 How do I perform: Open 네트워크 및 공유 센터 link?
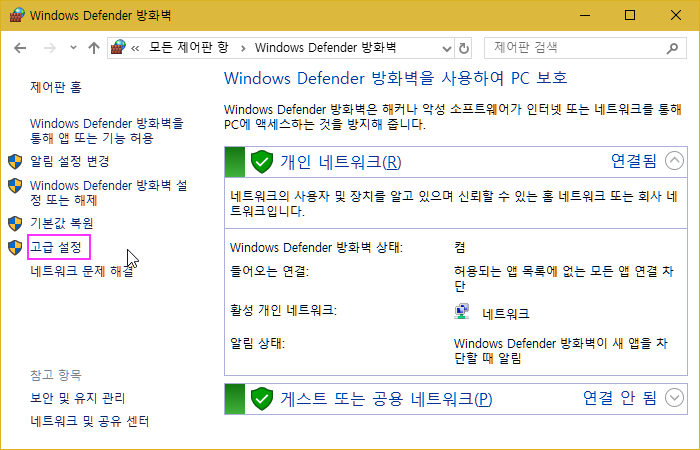(x=89, y=421)
